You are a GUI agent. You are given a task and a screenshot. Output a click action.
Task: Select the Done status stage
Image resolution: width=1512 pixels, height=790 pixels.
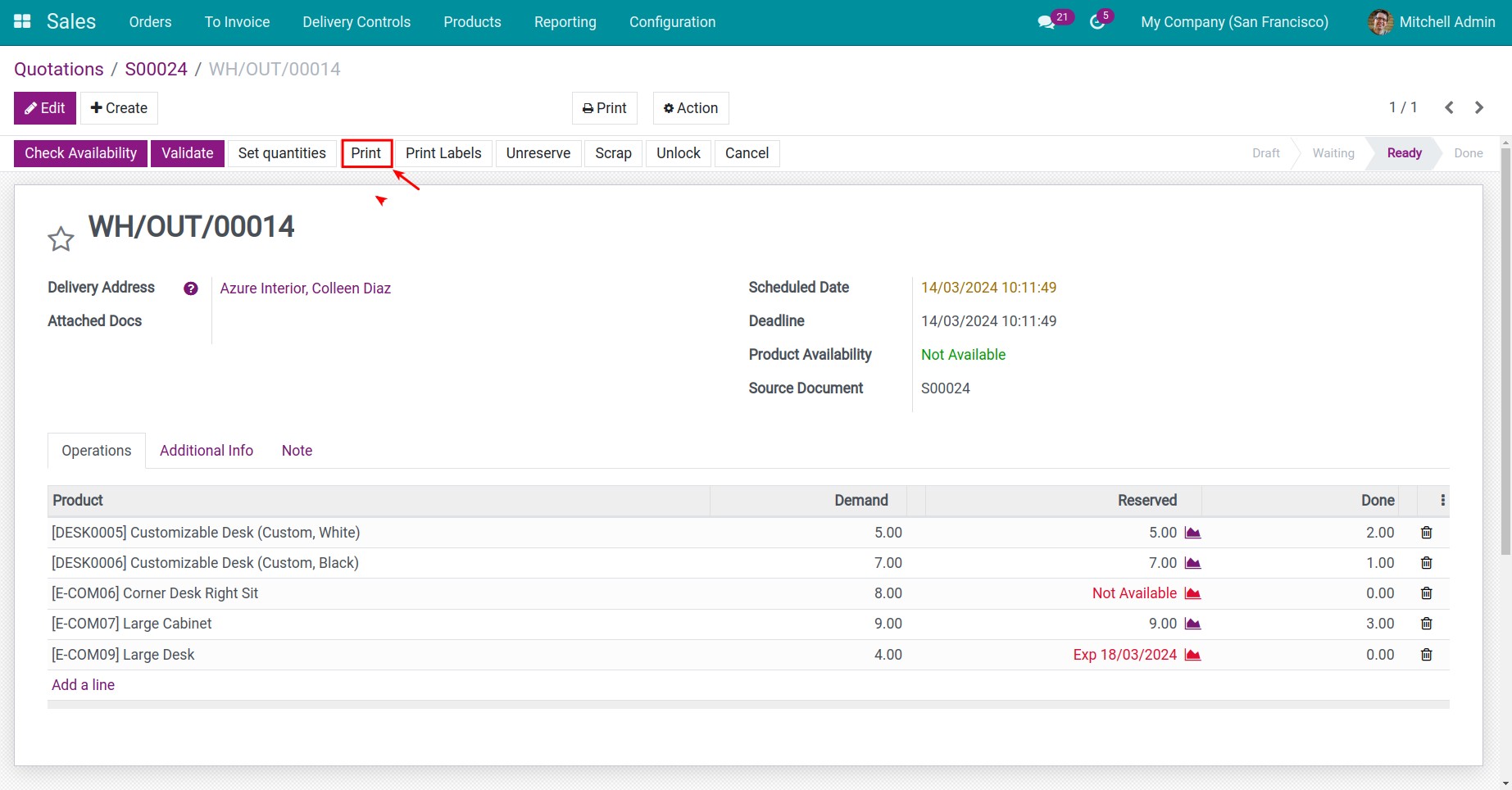(1468, 153)
